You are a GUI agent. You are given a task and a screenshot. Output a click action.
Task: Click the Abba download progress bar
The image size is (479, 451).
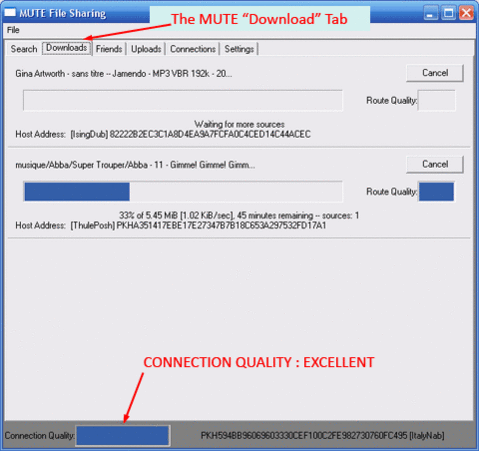[183, 192]
